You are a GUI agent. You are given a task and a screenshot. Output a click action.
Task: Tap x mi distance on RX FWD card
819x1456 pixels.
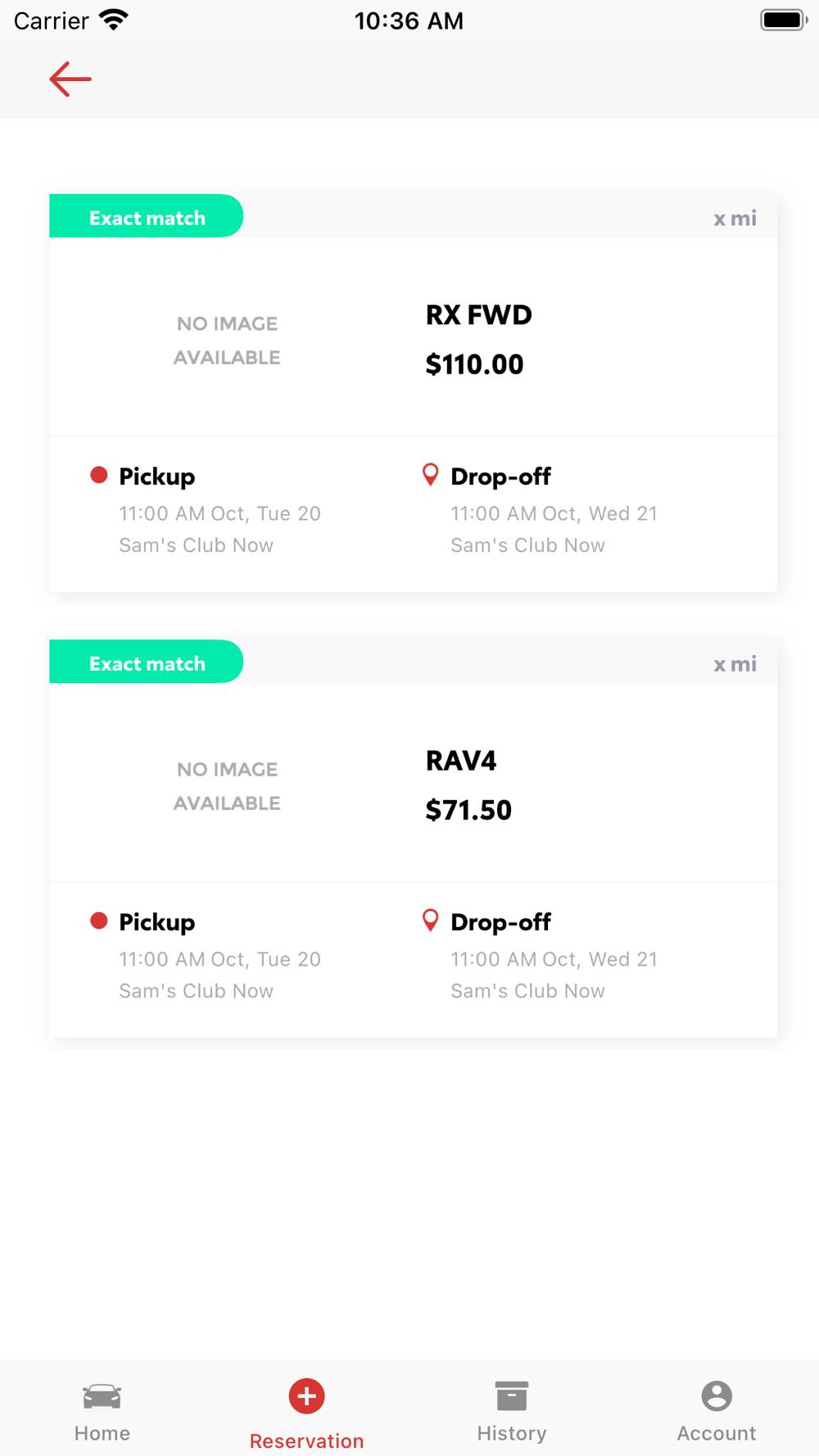tap(735, 219)
